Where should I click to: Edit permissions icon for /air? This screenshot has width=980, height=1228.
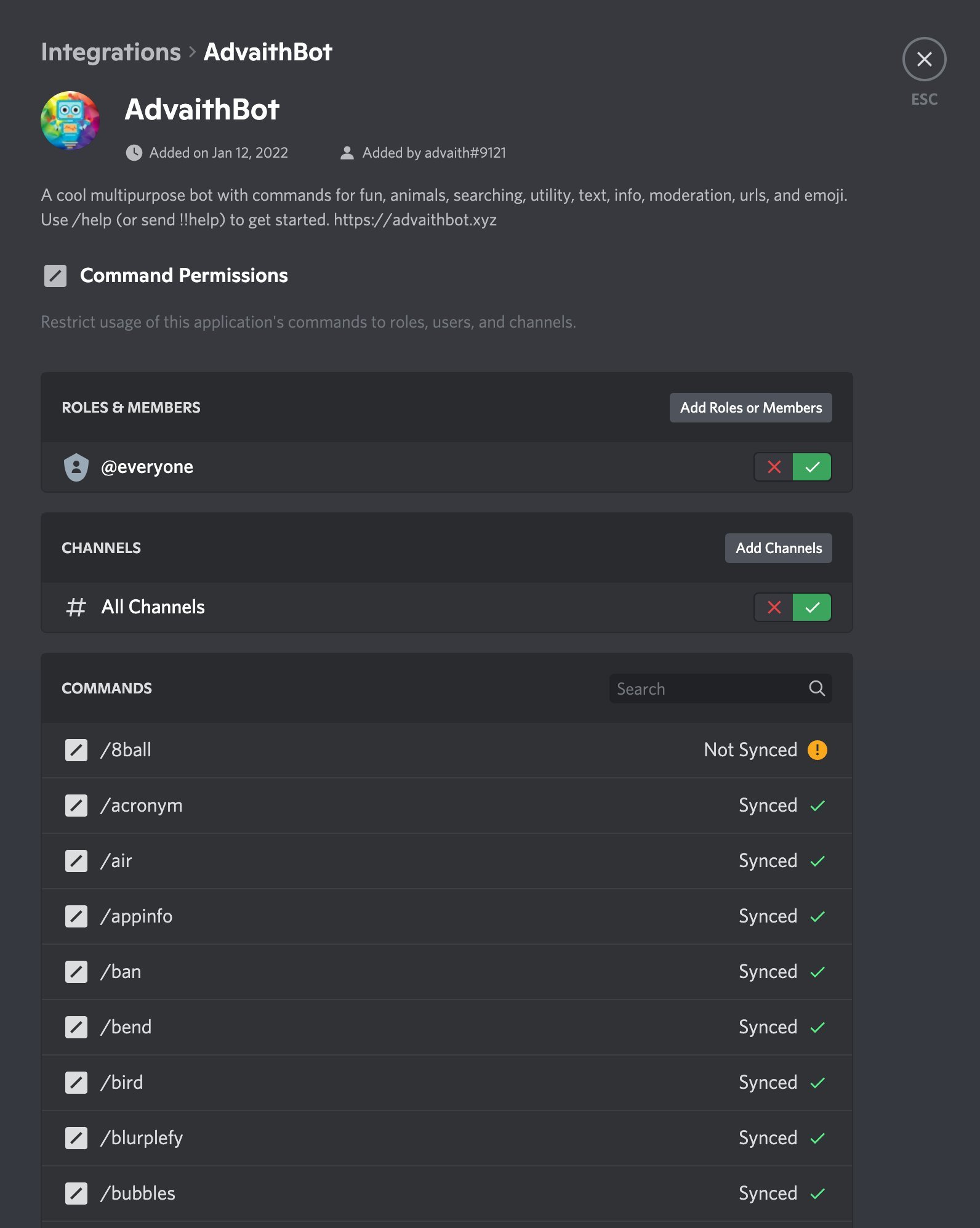point(76,861)
